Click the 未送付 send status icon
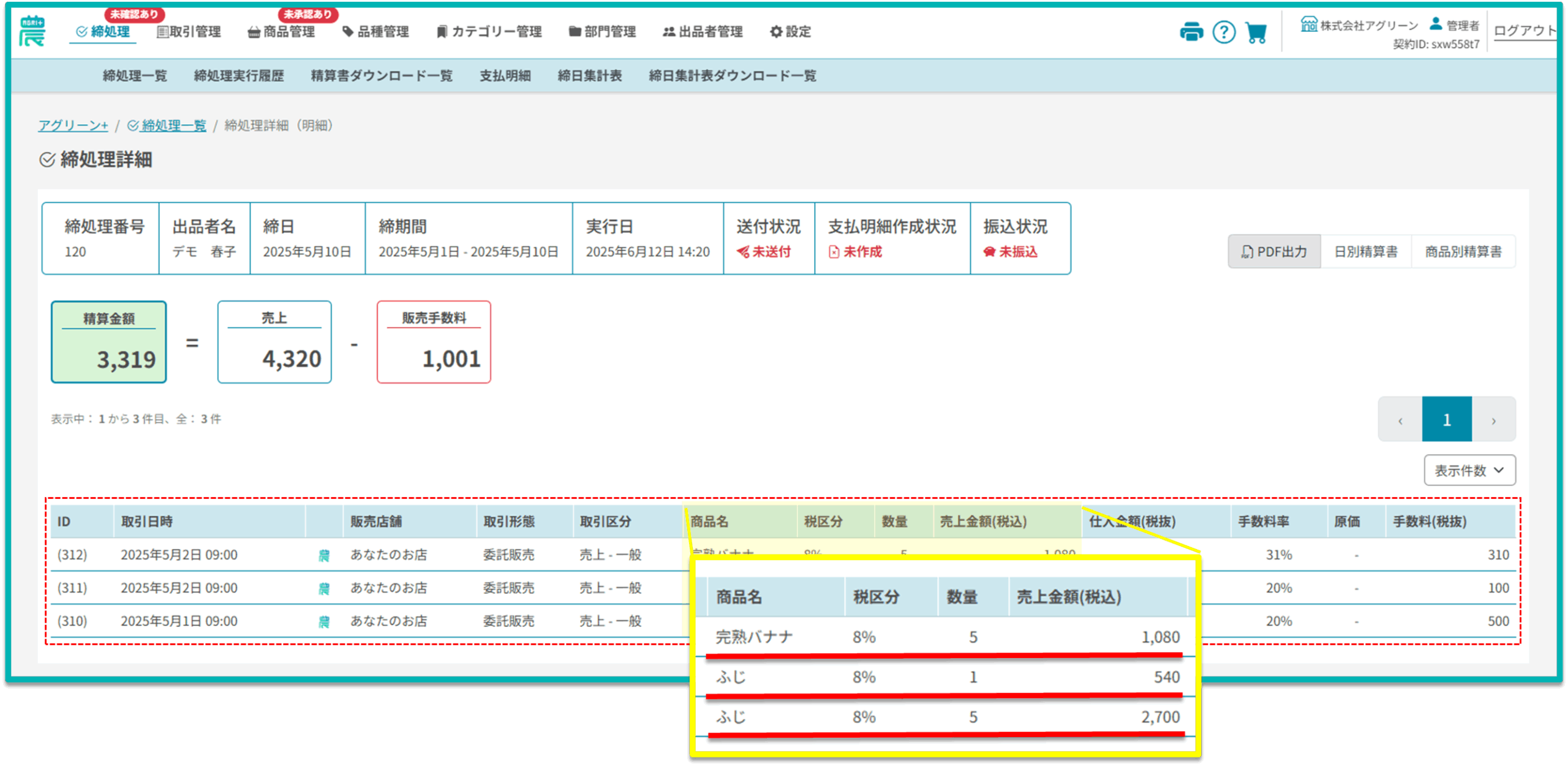The height and width of the screenshot is (766, 1568). (742, 252)
